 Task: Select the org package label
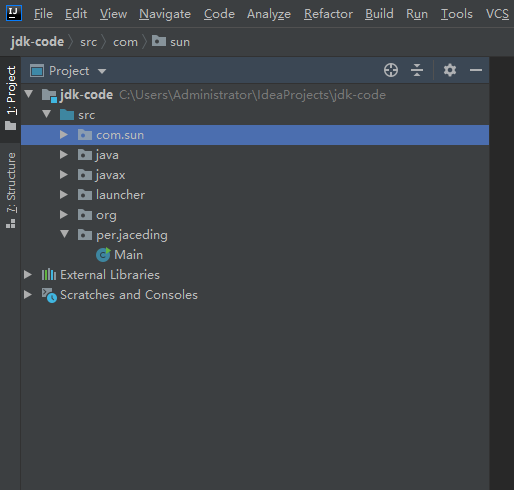coord(106,215)
